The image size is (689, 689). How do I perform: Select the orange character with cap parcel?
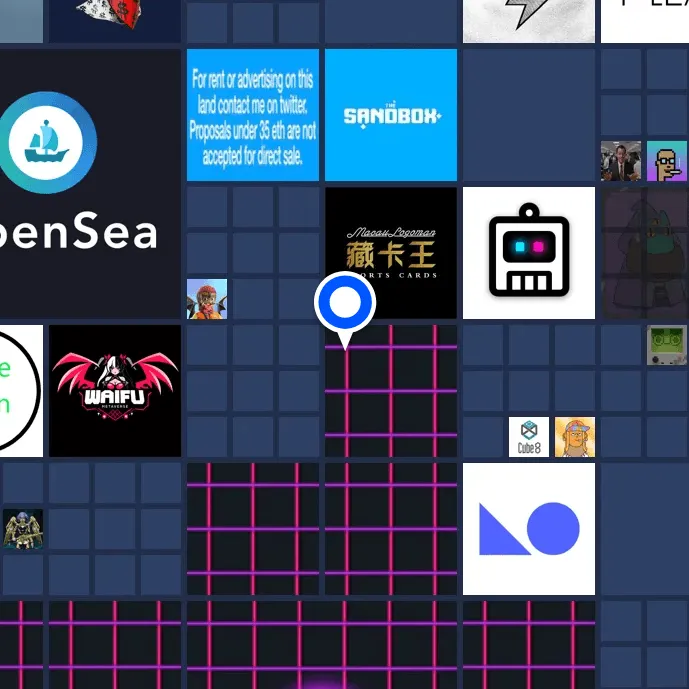(575, 437)
